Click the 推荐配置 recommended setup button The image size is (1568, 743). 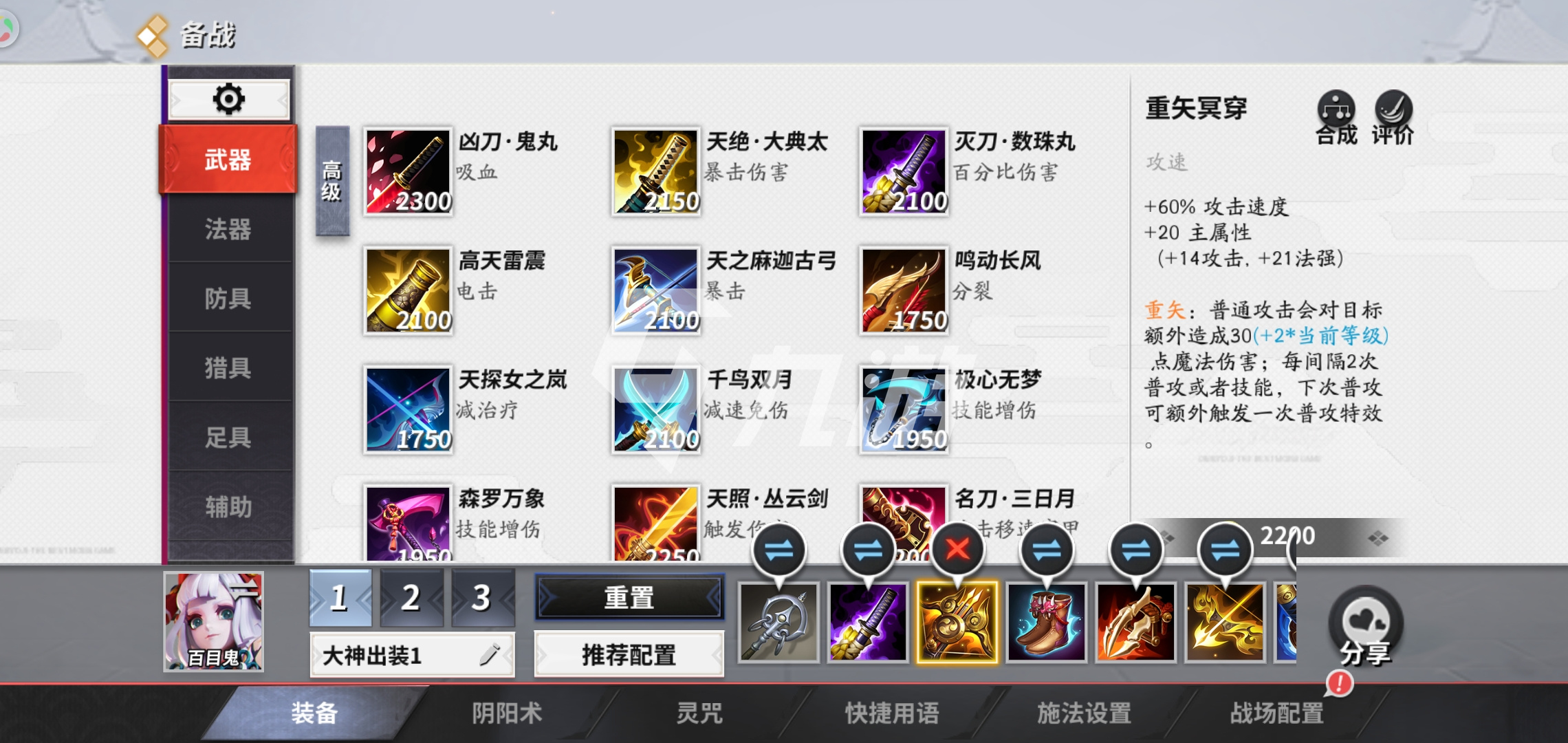(x=629, y=655)
